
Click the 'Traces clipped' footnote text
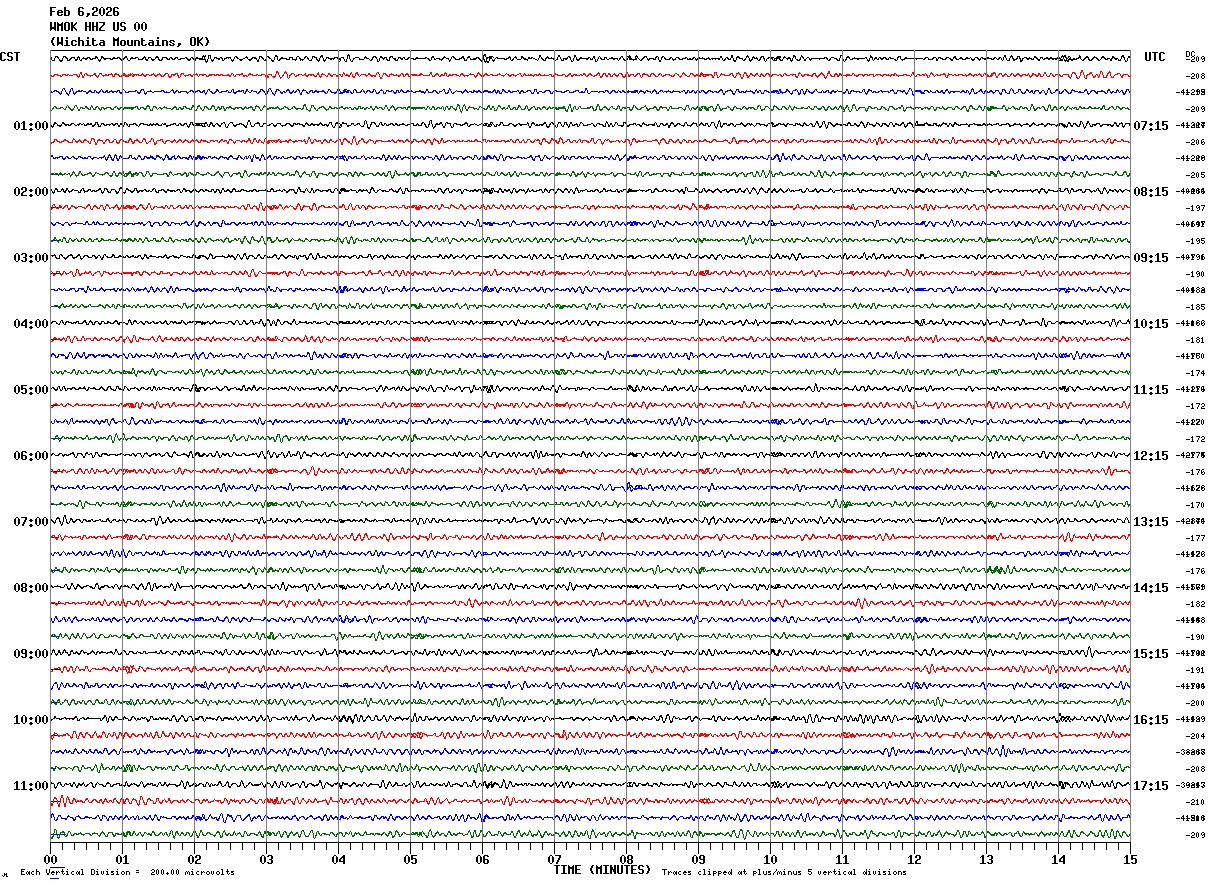[784, 873]
